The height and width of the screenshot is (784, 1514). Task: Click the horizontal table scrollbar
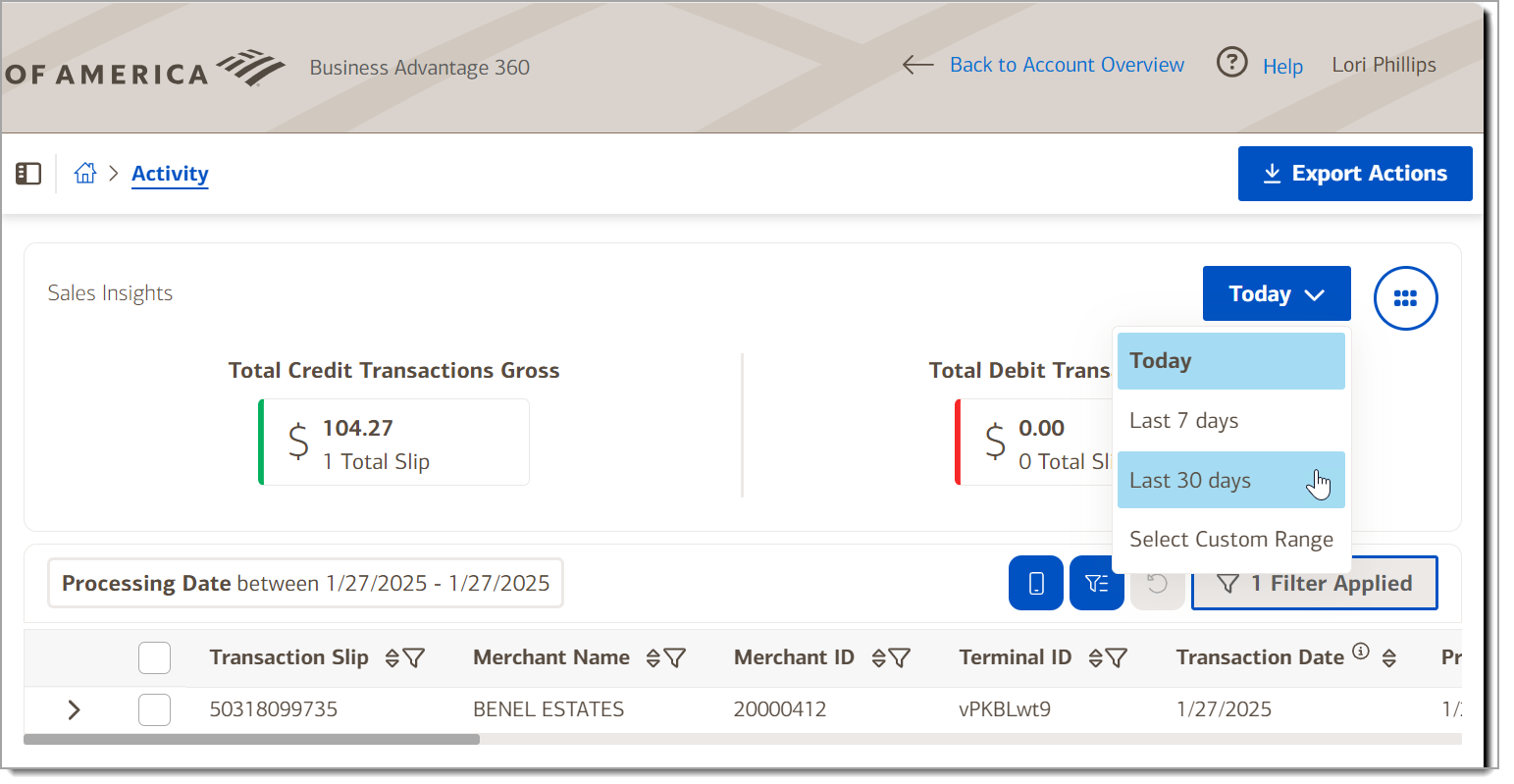(251, 739)
